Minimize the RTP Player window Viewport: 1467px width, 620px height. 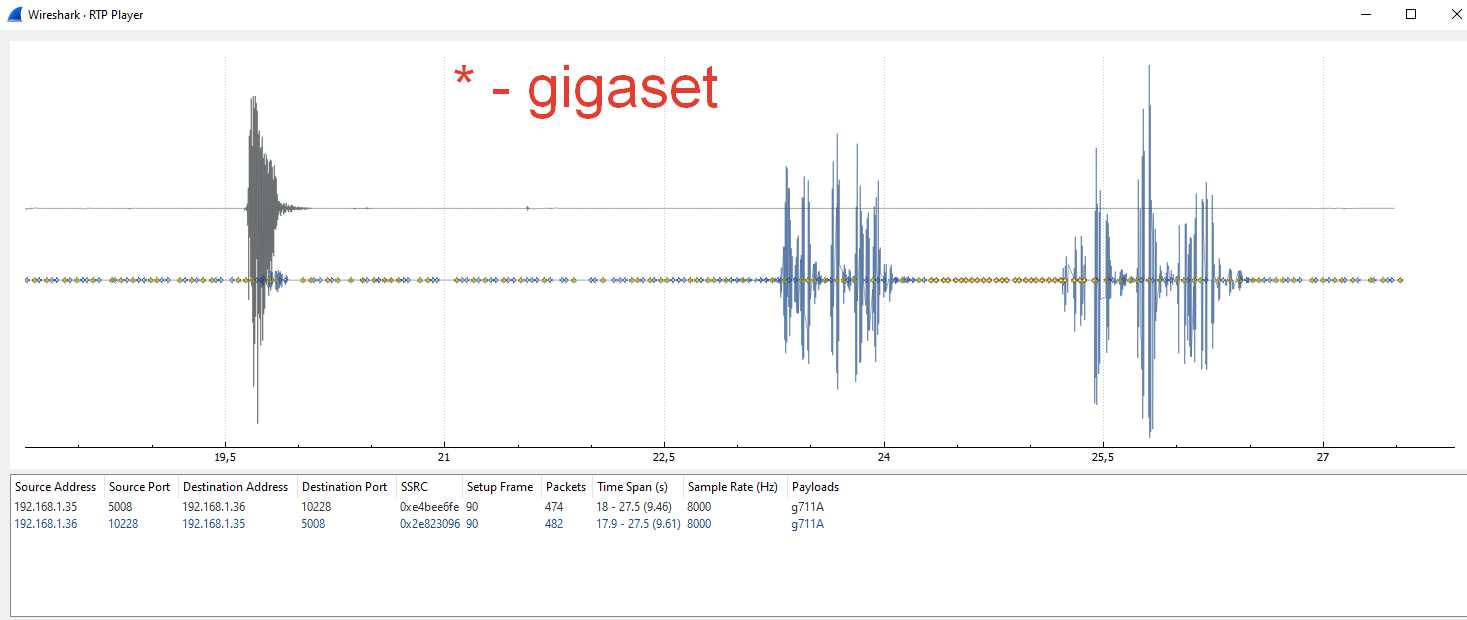[x=1365, y=14]
